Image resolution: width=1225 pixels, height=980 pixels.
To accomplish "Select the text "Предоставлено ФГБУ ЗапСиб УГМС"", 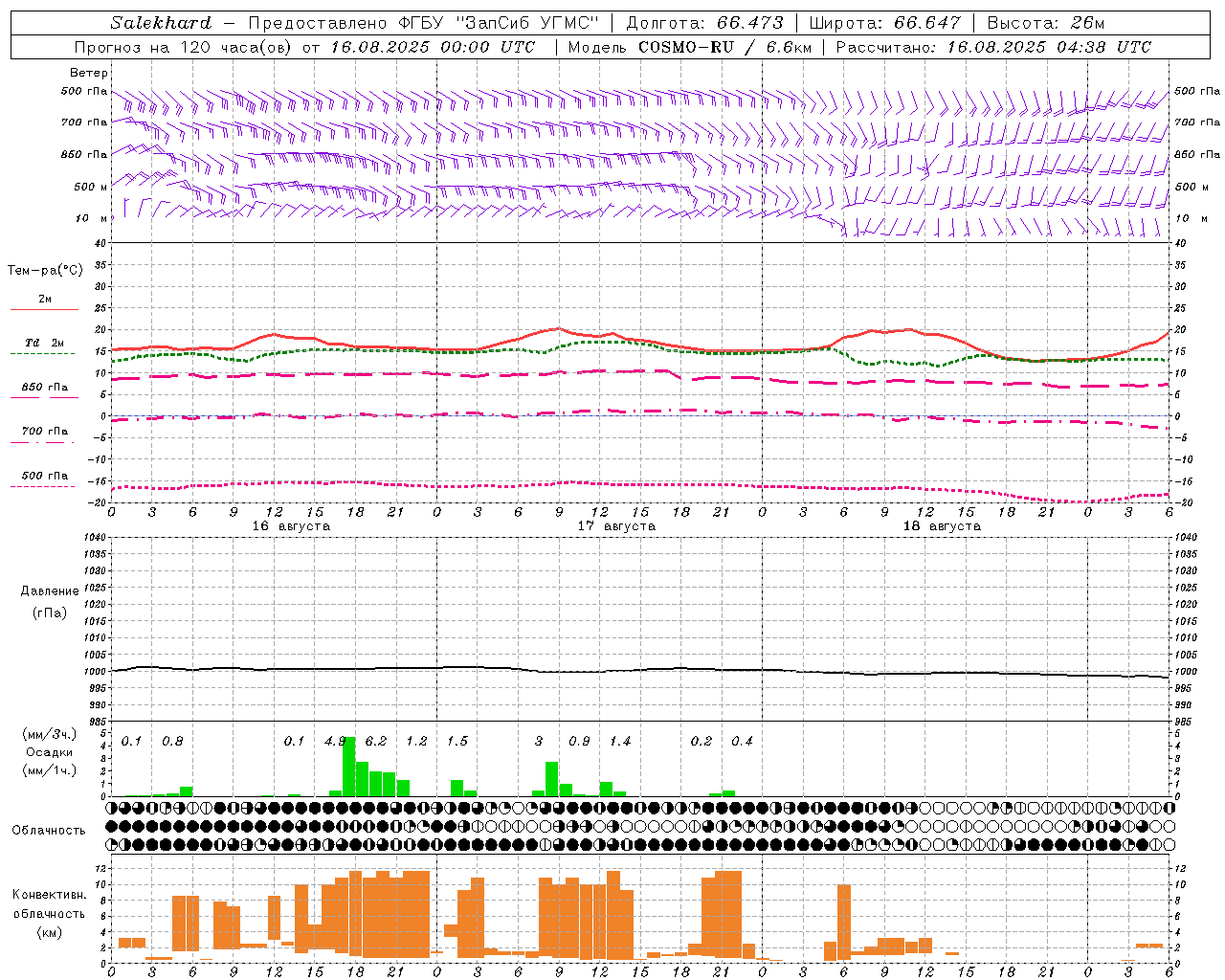I will tap(423, 23).
